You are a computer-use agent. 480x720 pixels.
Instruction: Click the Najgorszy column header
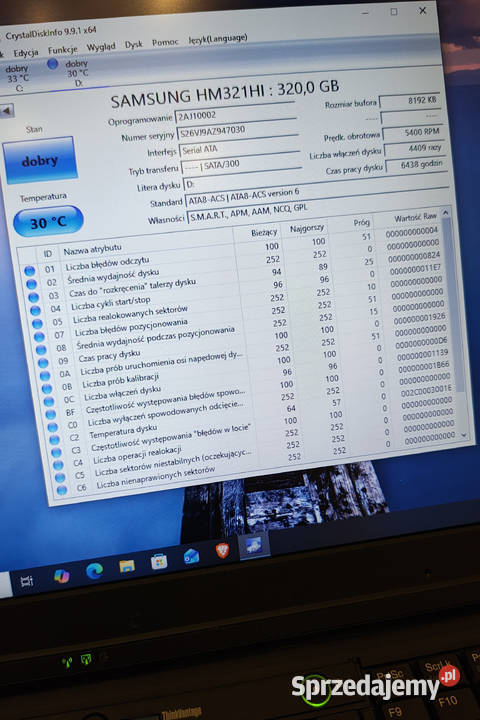(307, 228)
